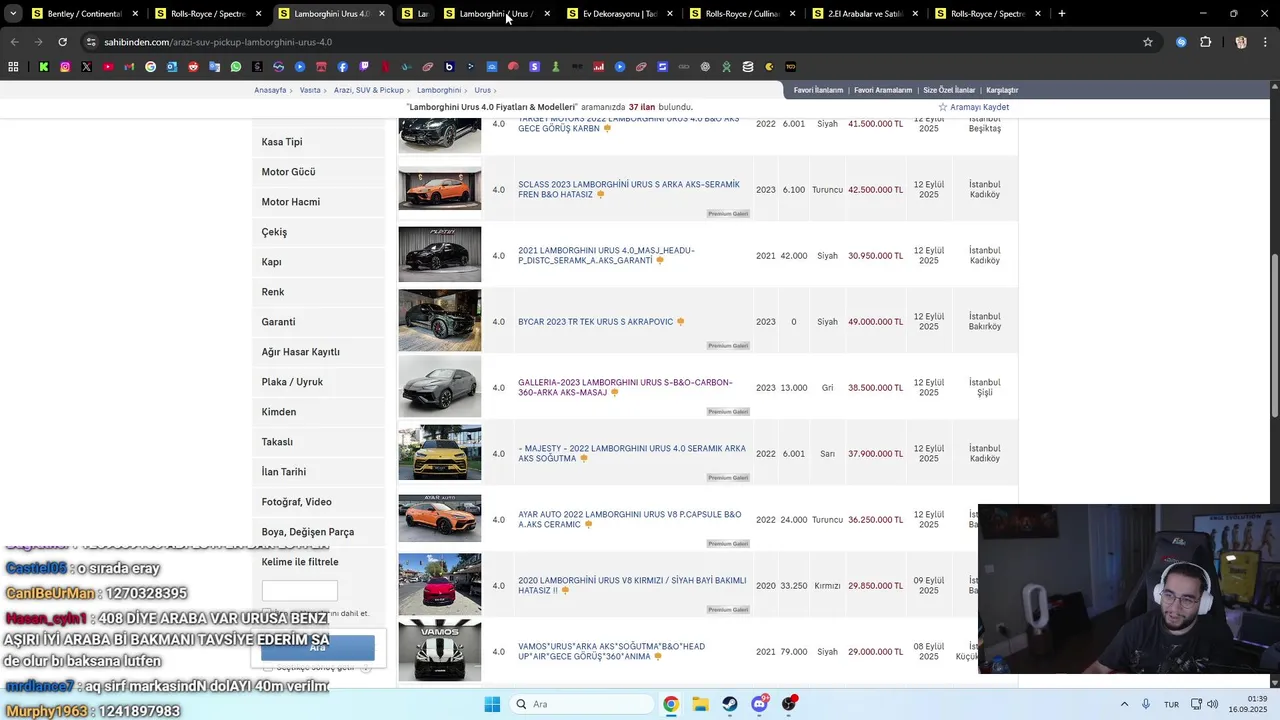Image resolution: width=1280 pixels, height=720 pixels.
Task: Go back with the browser back arrow
Action: click(x=14, y=42)
